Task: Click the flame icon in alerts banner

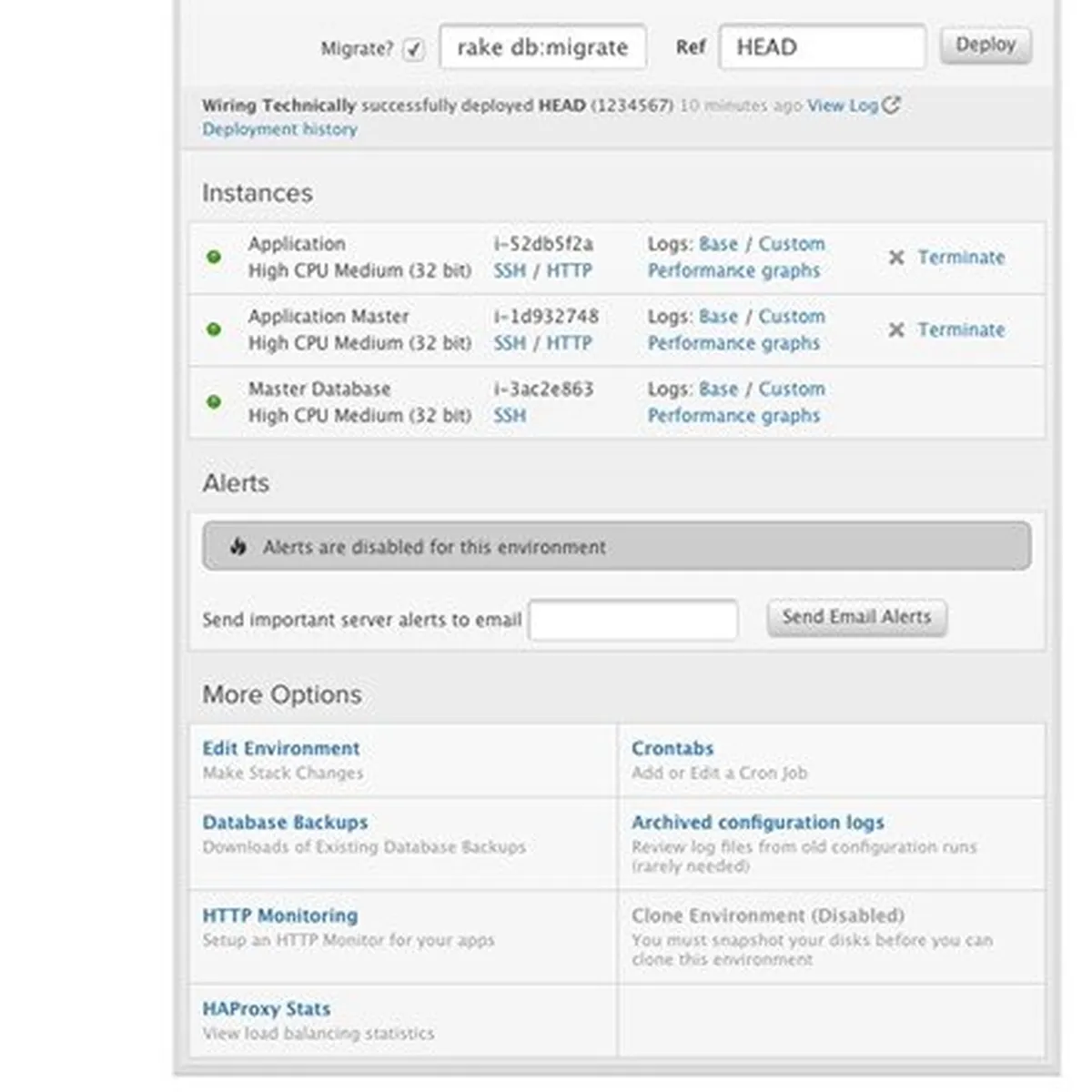Action: point(238,547)
